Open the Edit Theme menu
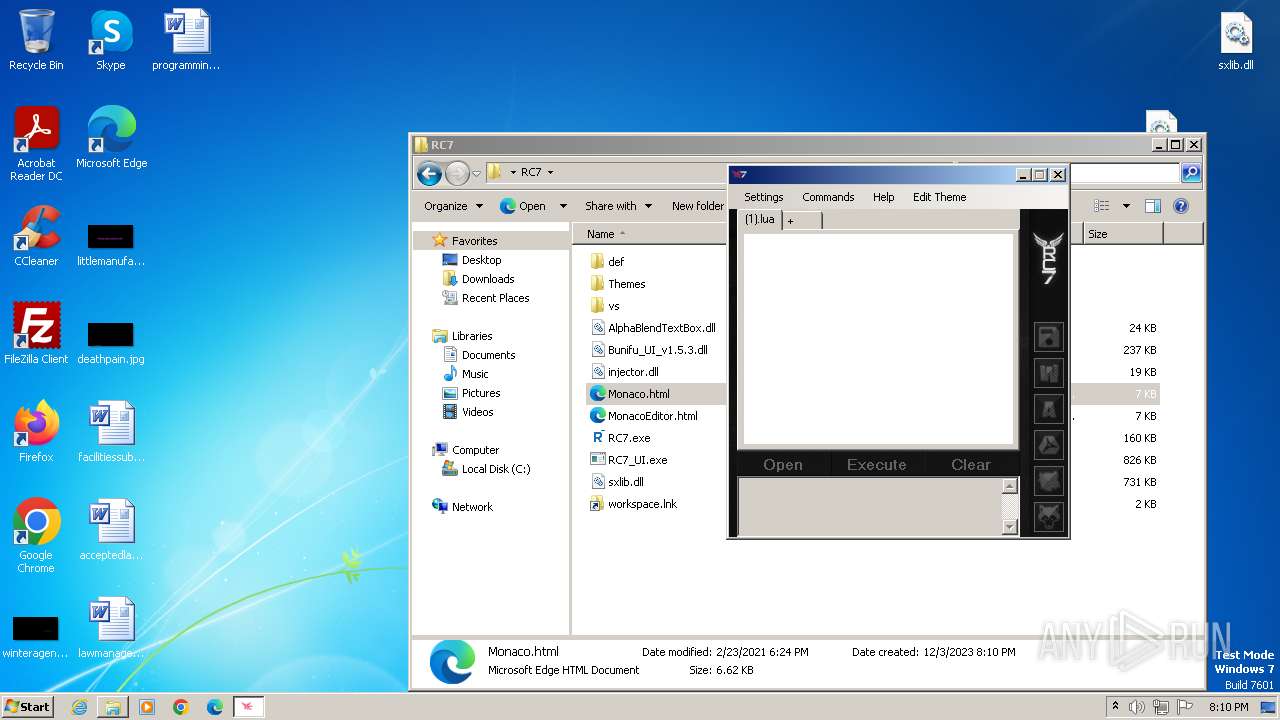This screenshot has width=1280, height=720. [939, 197]
